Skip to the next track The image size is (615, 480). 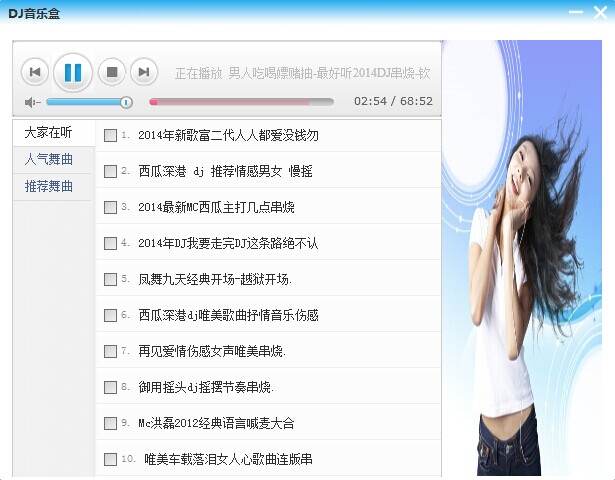point(145,72)
